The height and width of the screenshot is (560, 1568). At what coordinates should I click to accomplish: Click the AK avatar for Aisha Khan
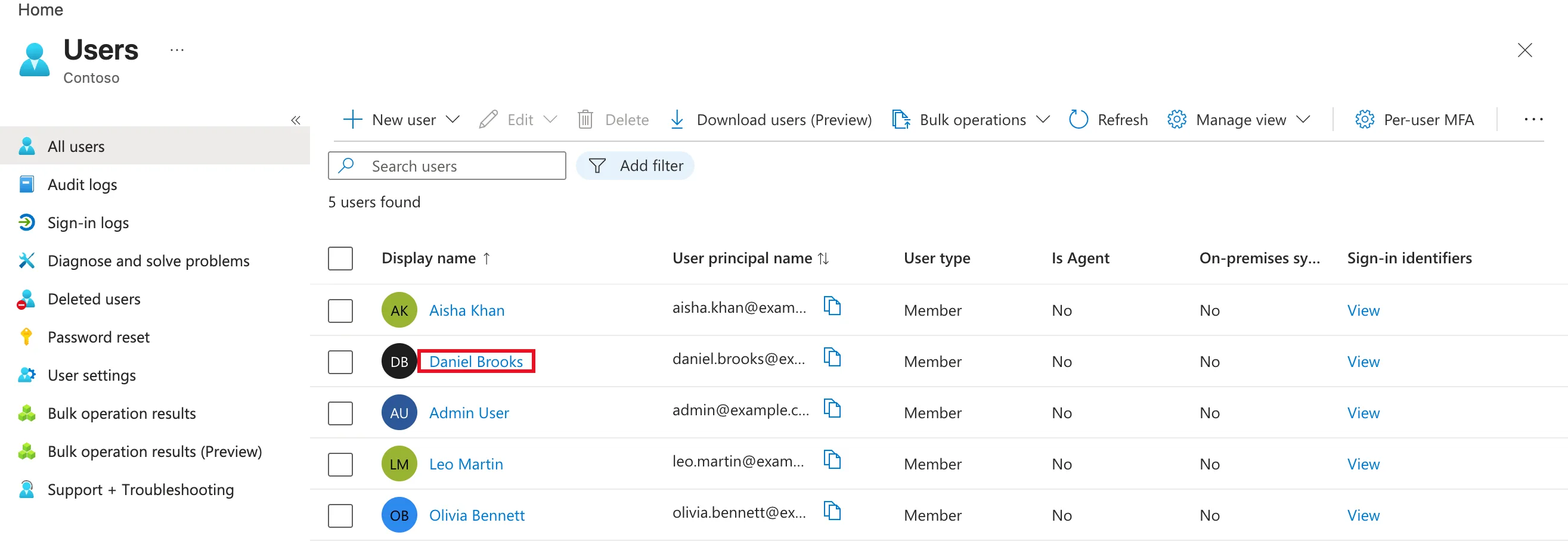tap(399, 310)
